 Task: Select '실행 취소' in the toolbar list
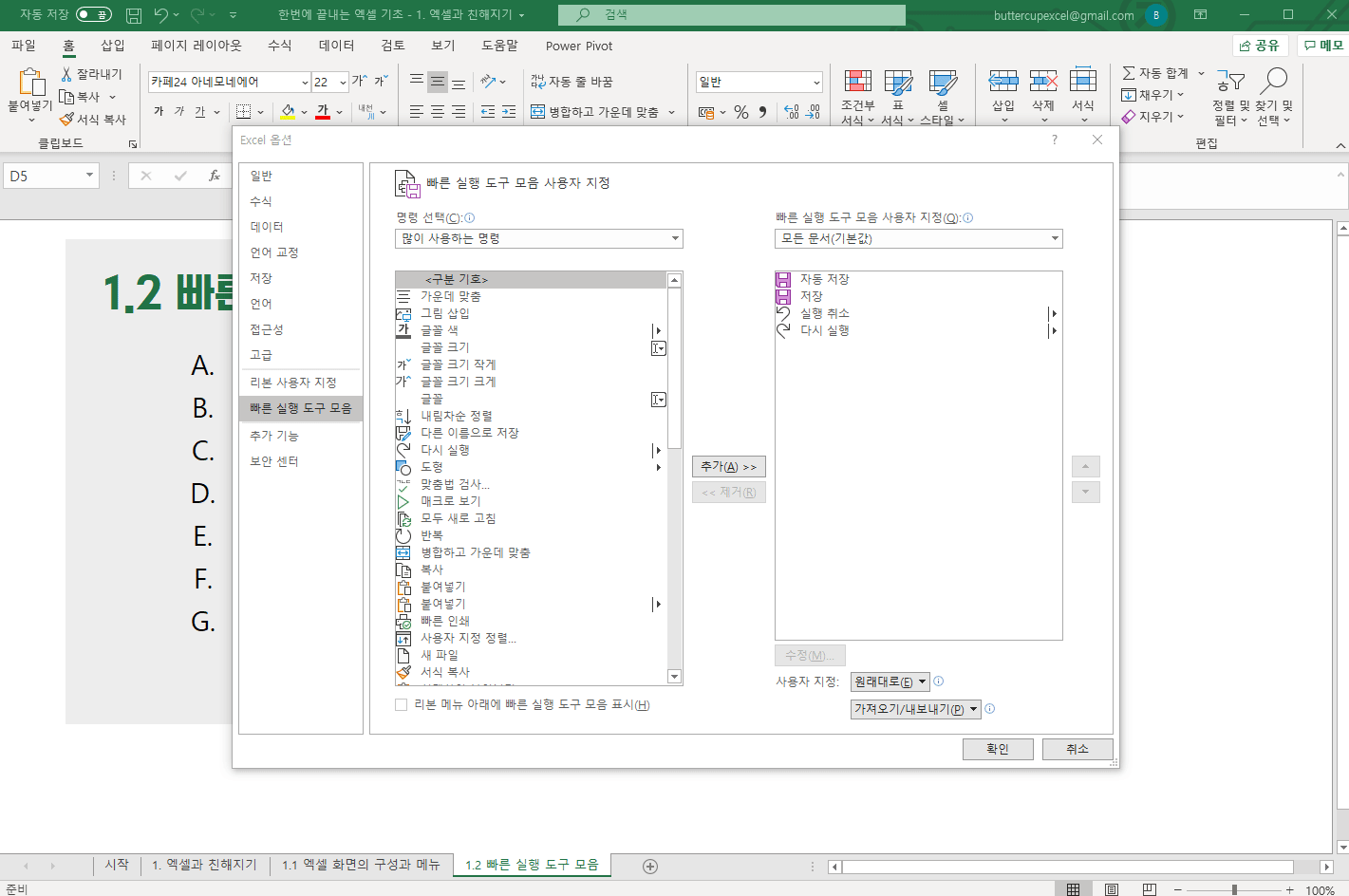point(918,313)
